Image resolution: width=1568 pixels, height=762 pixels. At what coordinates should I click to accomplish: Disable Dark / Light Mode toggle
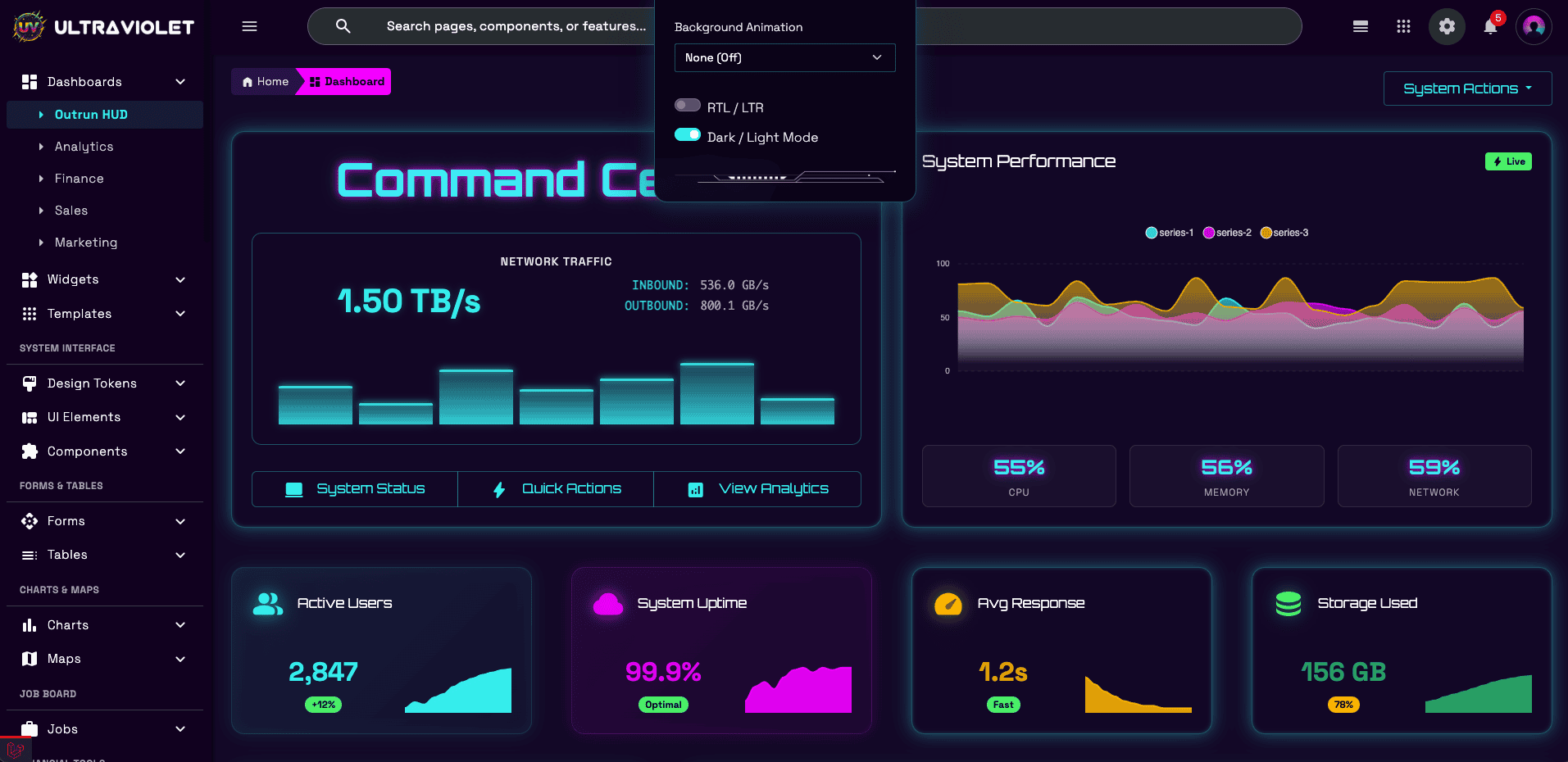(x=687, y=134)
